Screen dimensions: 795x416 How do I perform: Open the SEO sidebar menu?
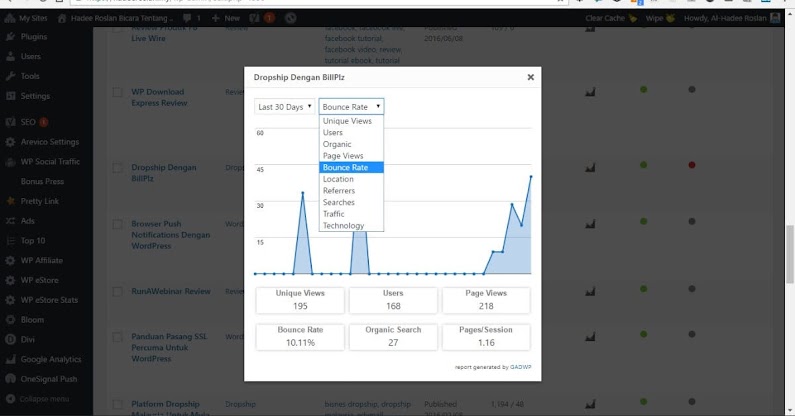[28, 122]
